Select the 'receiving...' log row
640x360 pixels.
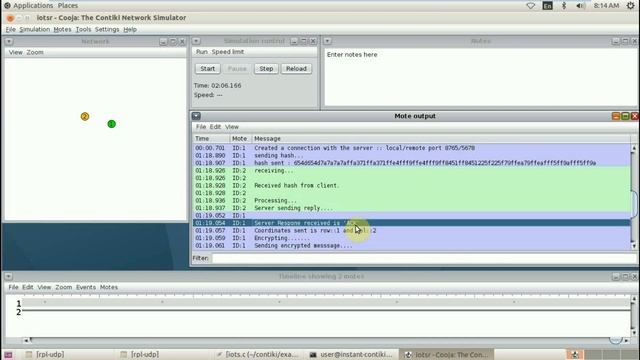(411, 171)
